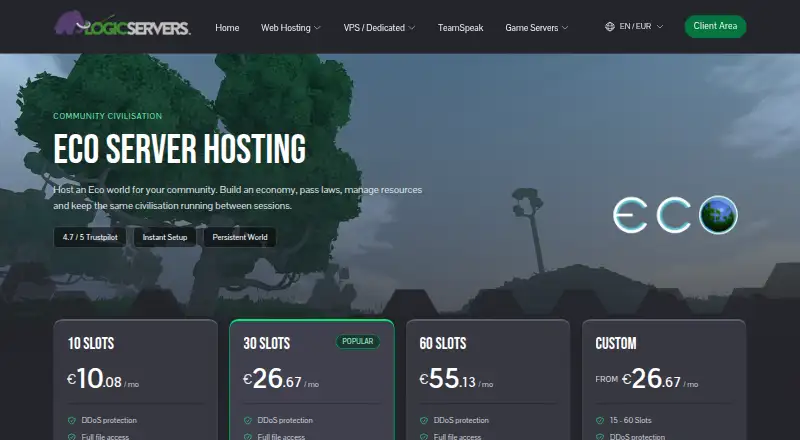
Task: Click the ECO SERVER HOSTING heading
Action: coord(180,149)
